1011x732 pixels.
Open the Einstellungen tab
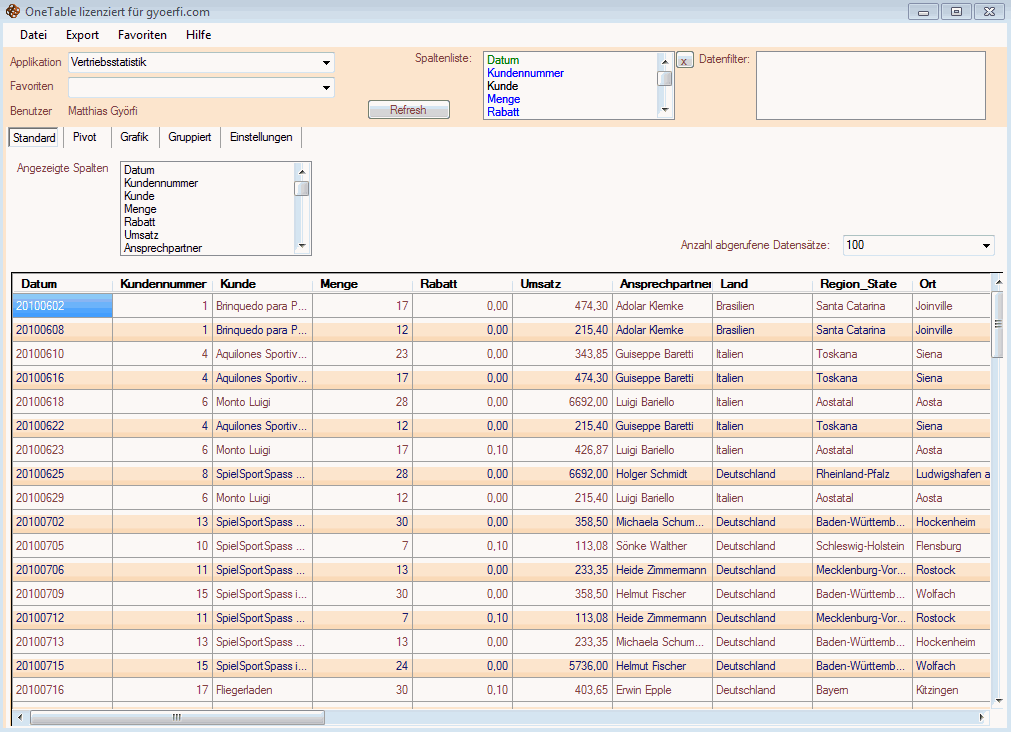(260, 137)
